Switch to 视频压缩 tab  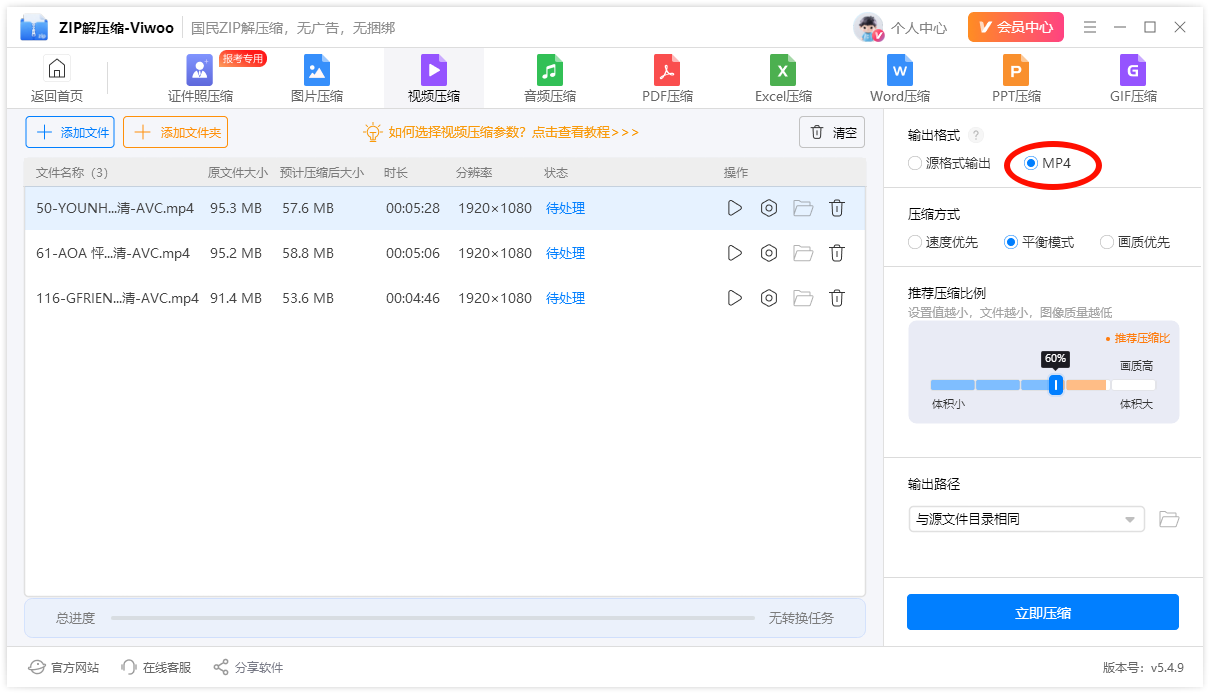tap(434, 79)
